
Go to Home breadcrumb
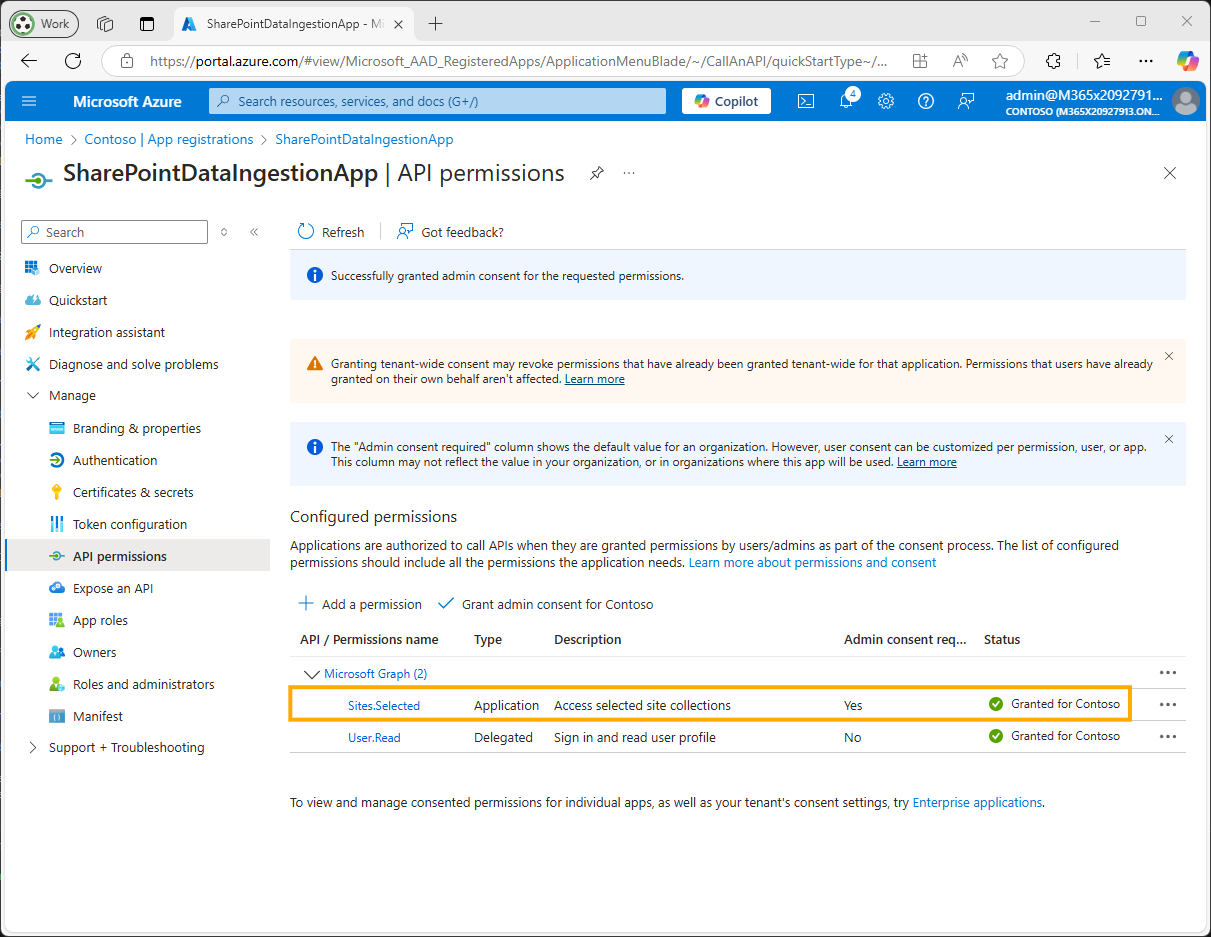click(43, 139)
